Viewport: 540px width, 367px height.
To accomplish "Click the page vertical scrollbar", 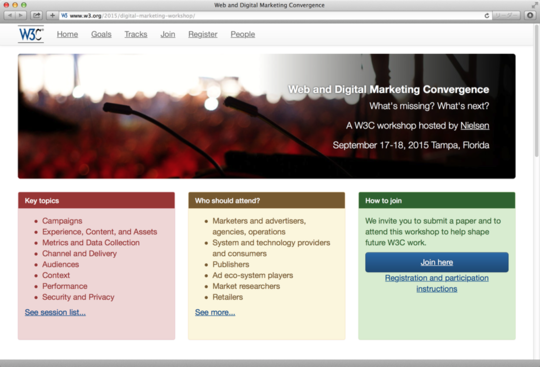I will pyautogui.click(x=537, y=90).
